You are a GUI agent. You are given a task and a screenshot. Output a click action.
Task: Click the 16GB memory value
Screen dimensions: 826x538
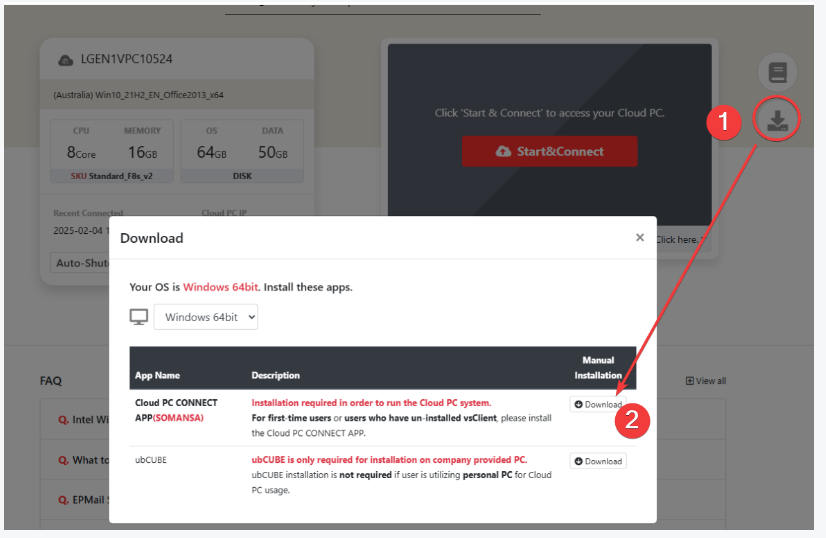point(142,153)
